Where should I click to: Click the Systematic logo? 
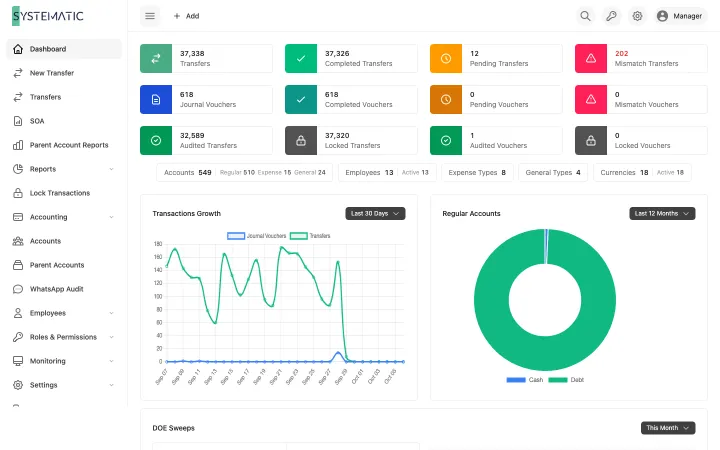coord(48,16)
